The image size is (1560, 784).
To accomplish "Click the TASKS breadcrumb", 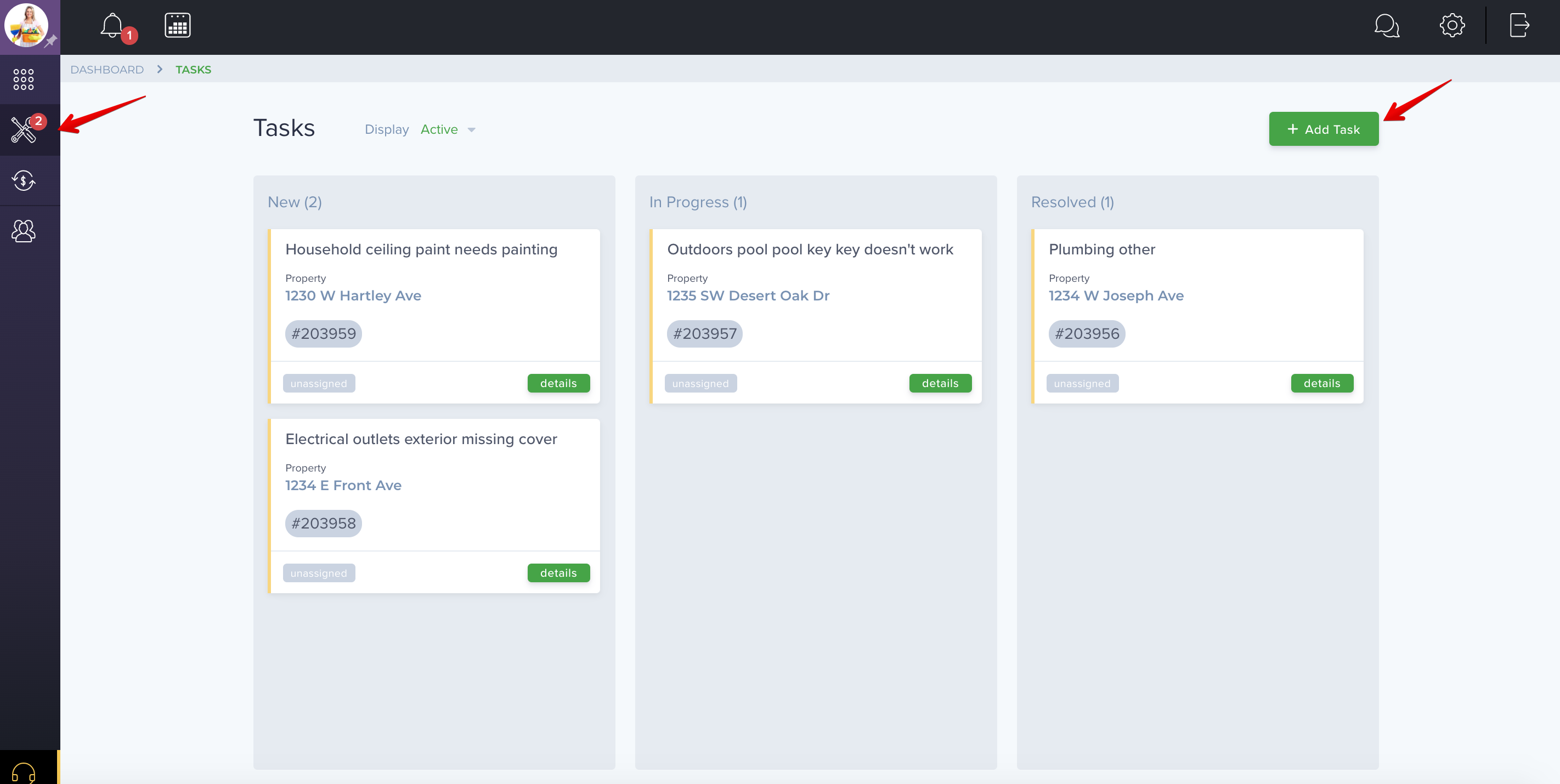I will point(193,70).
